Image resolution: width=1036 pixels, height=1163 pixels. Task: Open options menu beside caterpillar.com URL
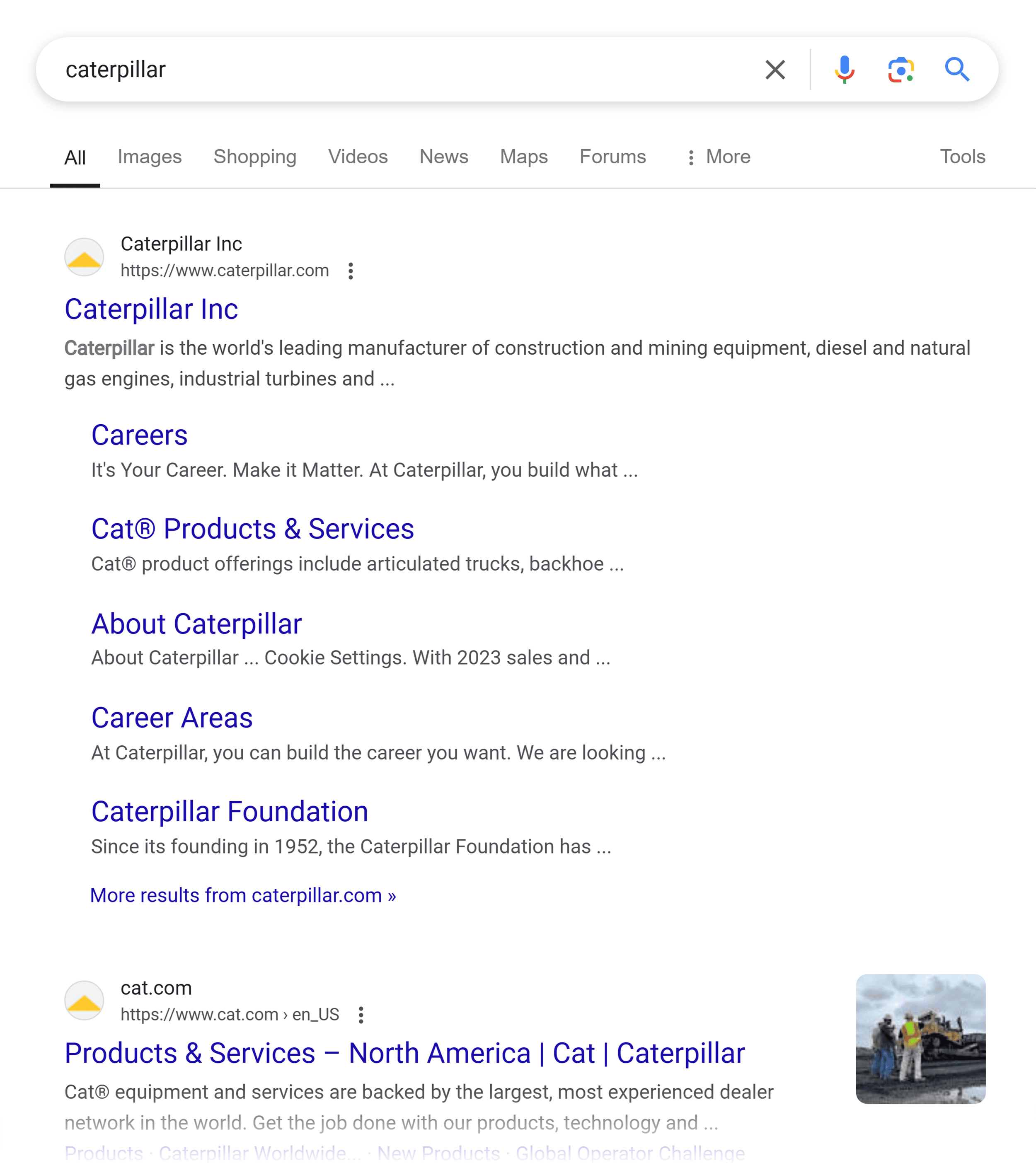click(351, 271)
